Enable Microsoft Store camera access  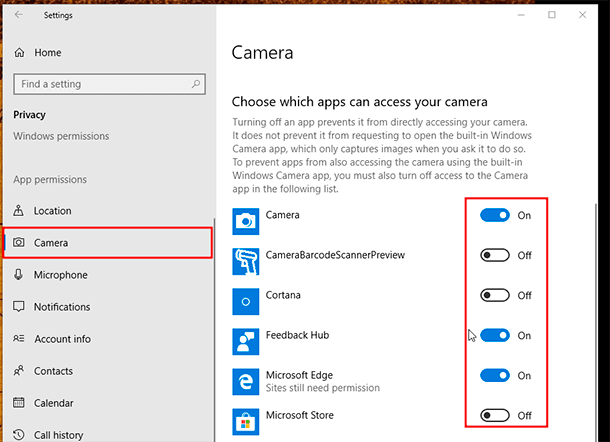tap(495, 416)
